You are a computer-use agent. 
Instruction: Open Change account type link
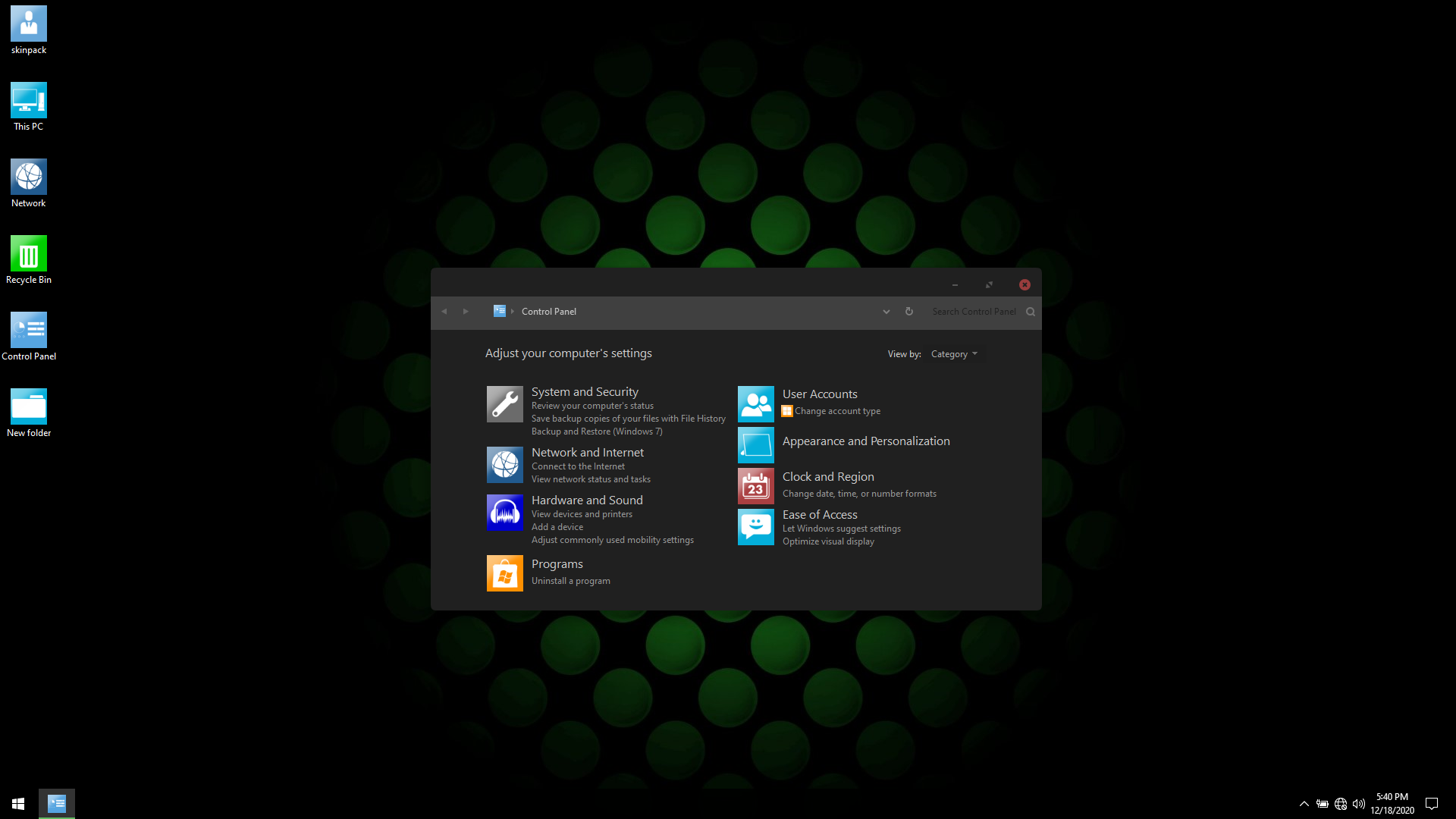coord(837,411)
